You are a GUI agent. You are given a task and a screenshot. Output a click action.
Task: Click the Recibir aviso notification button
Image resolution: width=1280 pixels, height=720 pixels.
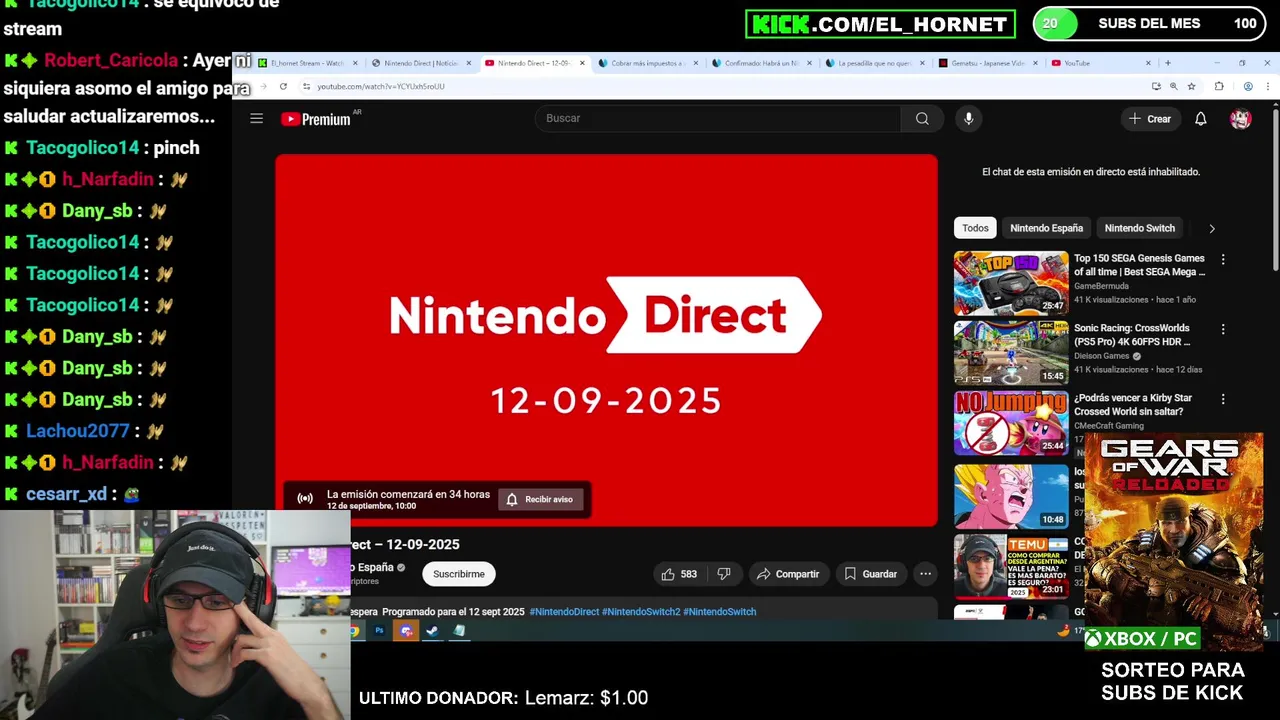540,499
